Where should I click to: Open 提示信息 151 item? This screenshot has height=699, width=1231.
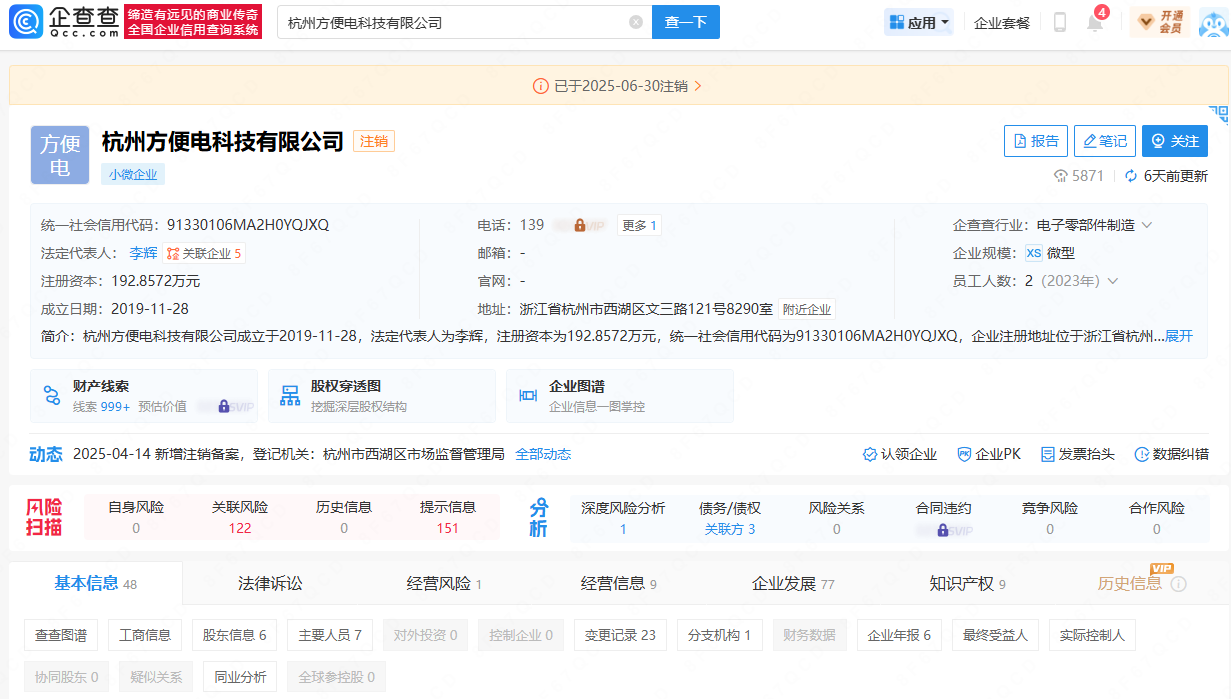pos(448,517)
